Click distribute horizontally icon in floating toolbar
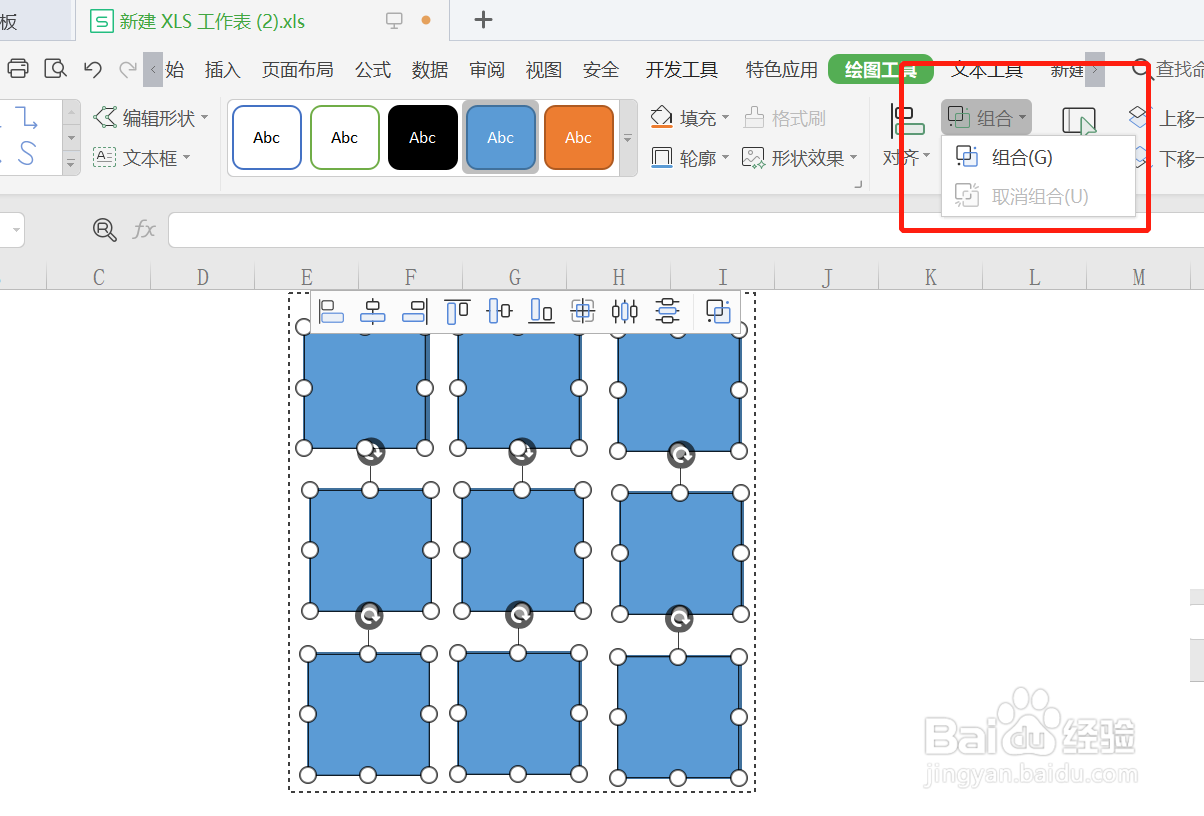Image resolution: width=1204 pixels, height=816 pixels. (x=625, y=312)
